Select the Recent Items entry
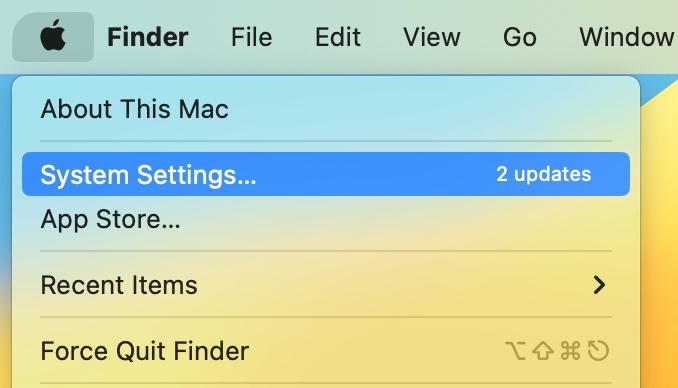 pyautogui.click(x=326, y=285)
